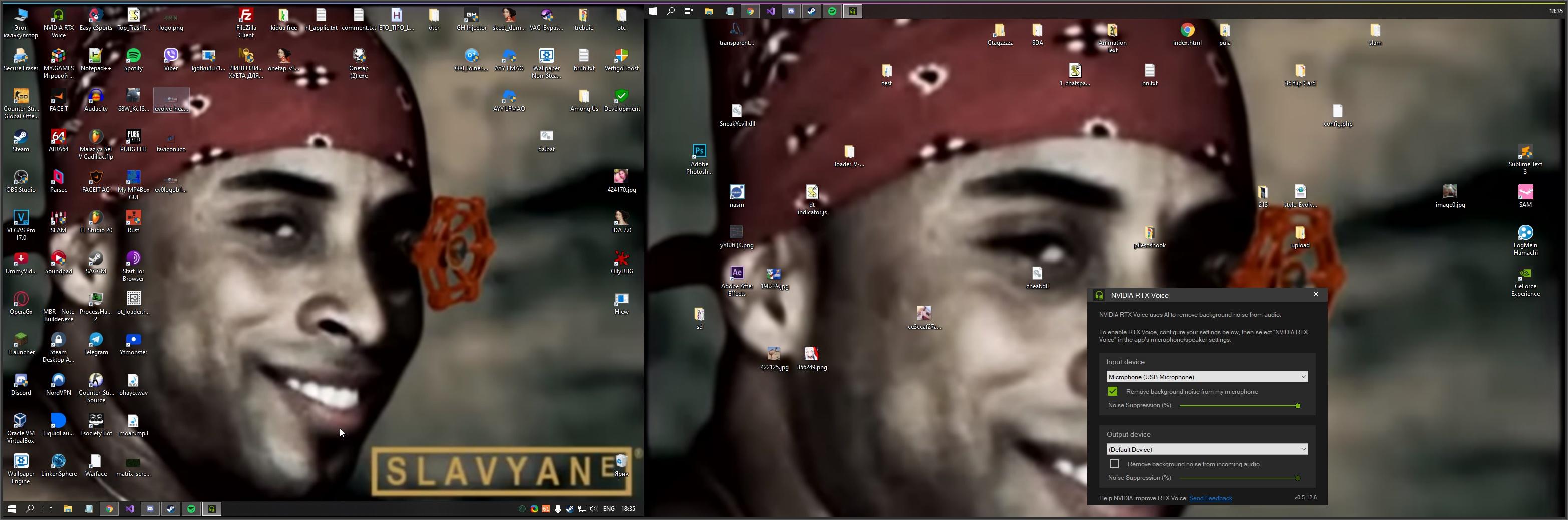
Task: Adjust the input Noise Suppression slider
Action: [1297, 405]
